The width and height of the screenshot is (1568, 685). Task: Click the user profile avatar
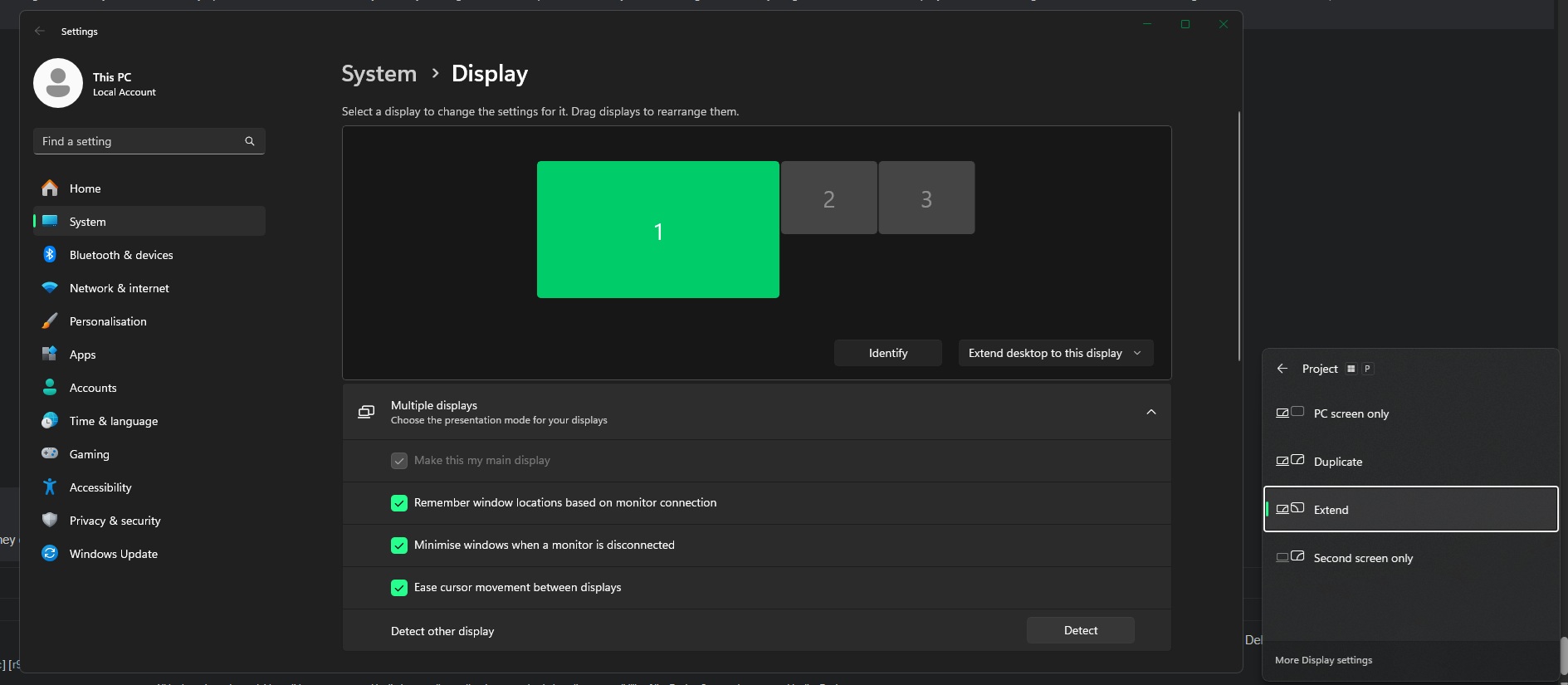58,83
